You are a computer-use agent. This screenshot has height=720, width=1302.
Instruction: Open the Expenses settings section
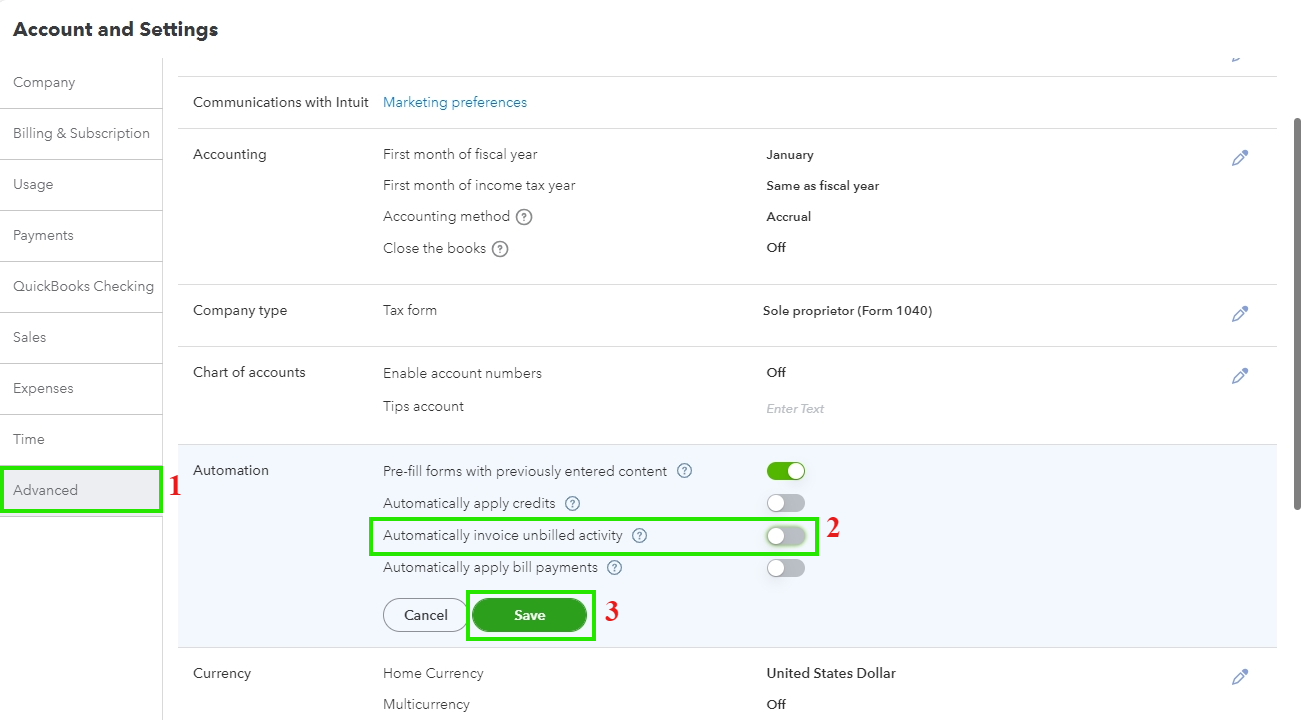click(x=44, y=388)
